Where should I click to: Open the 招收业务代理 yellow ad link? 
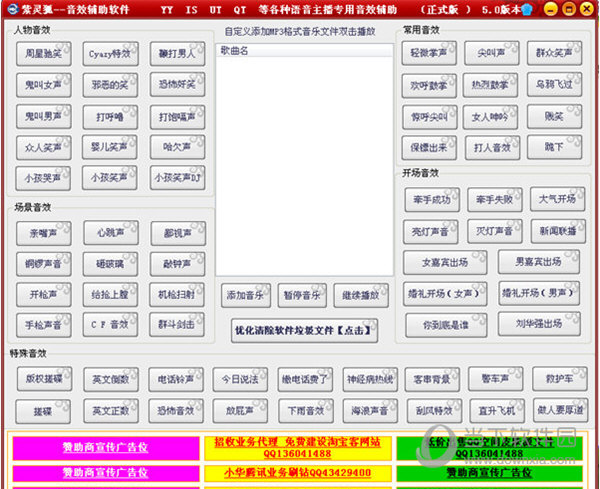point(298,448)
